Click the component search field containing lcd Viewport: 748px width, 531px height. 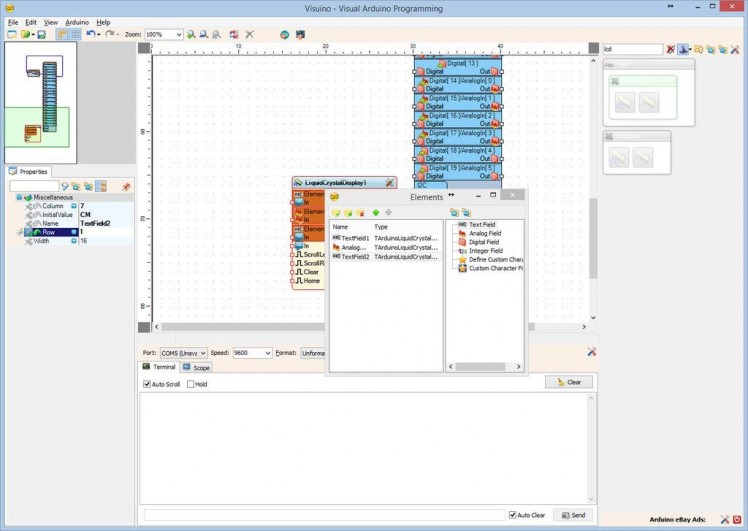(631, 48)
